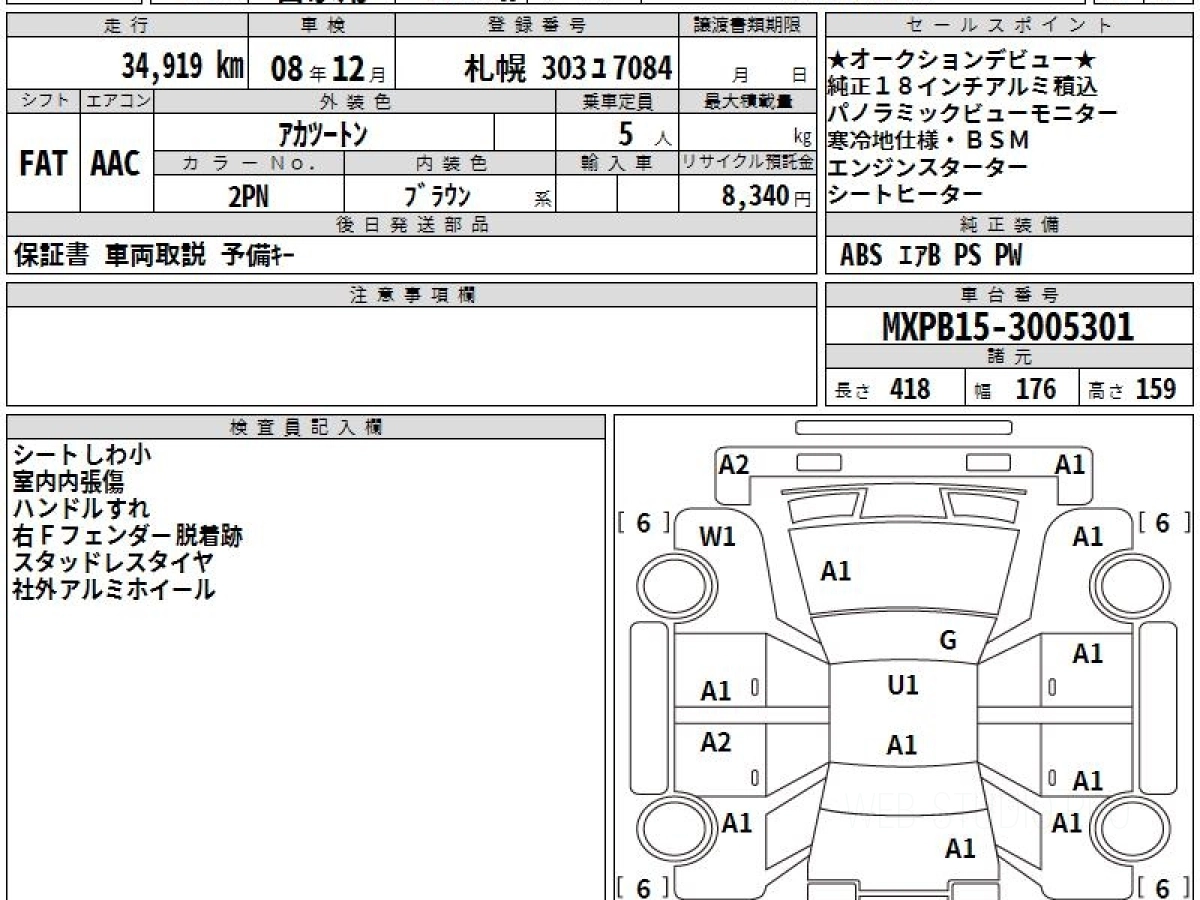Click the 注意事項欄 header
The height and width of the screenshot is (900, 1200).
click(411, 294)
